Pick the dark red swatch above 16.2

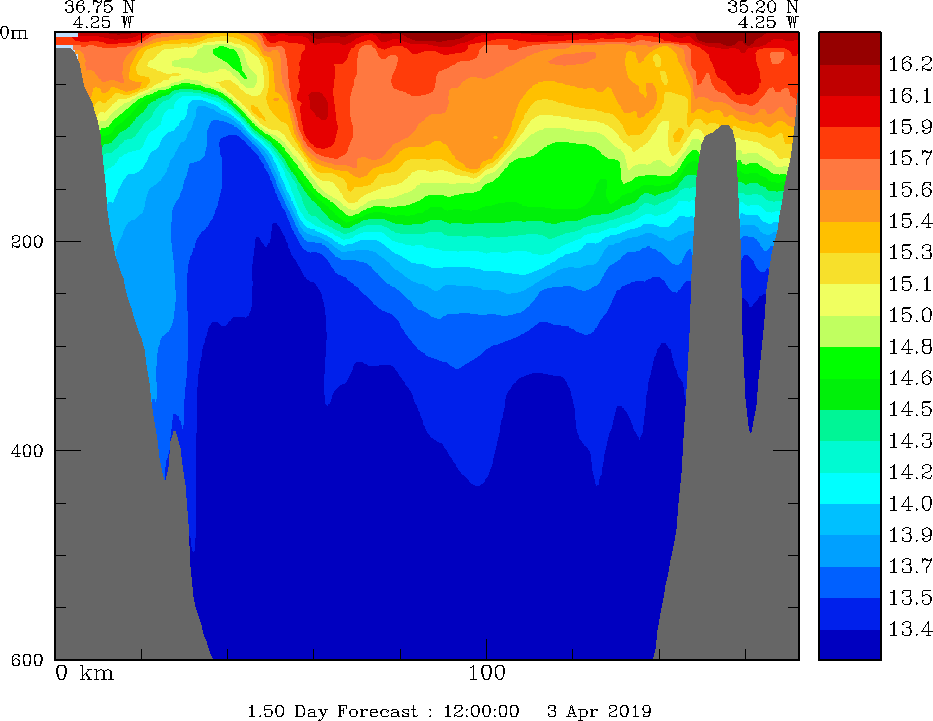[x=850, y=48]
